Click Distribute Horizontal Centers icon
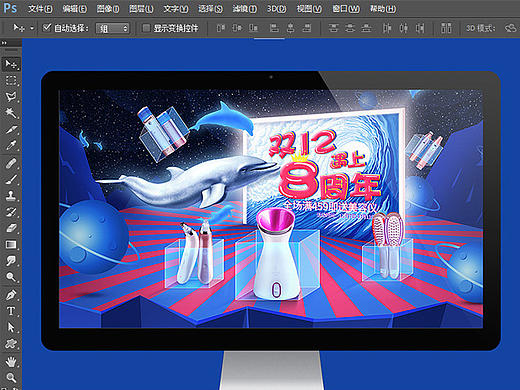 (x=403, y=28)
